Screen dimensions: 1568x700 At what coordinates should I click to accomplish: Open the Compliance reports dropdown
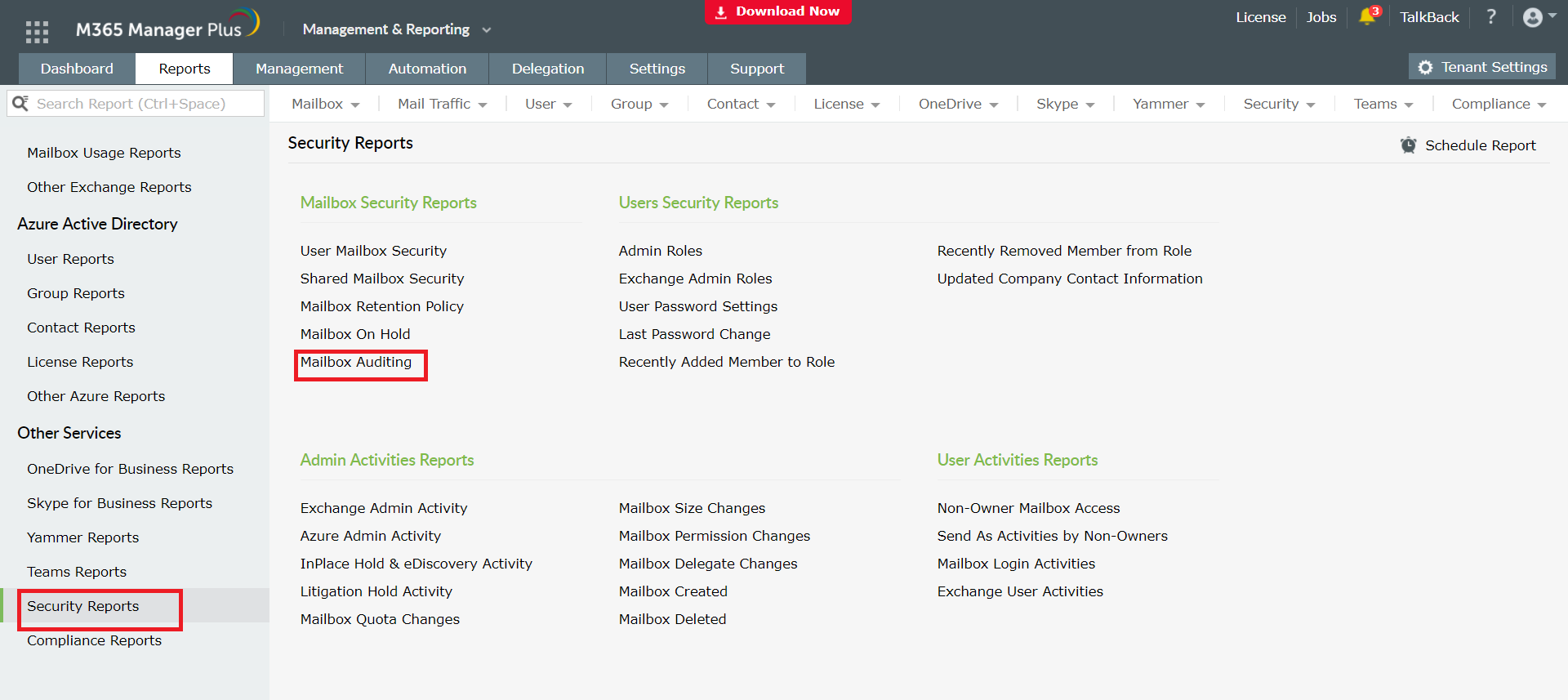(1499, 104)
